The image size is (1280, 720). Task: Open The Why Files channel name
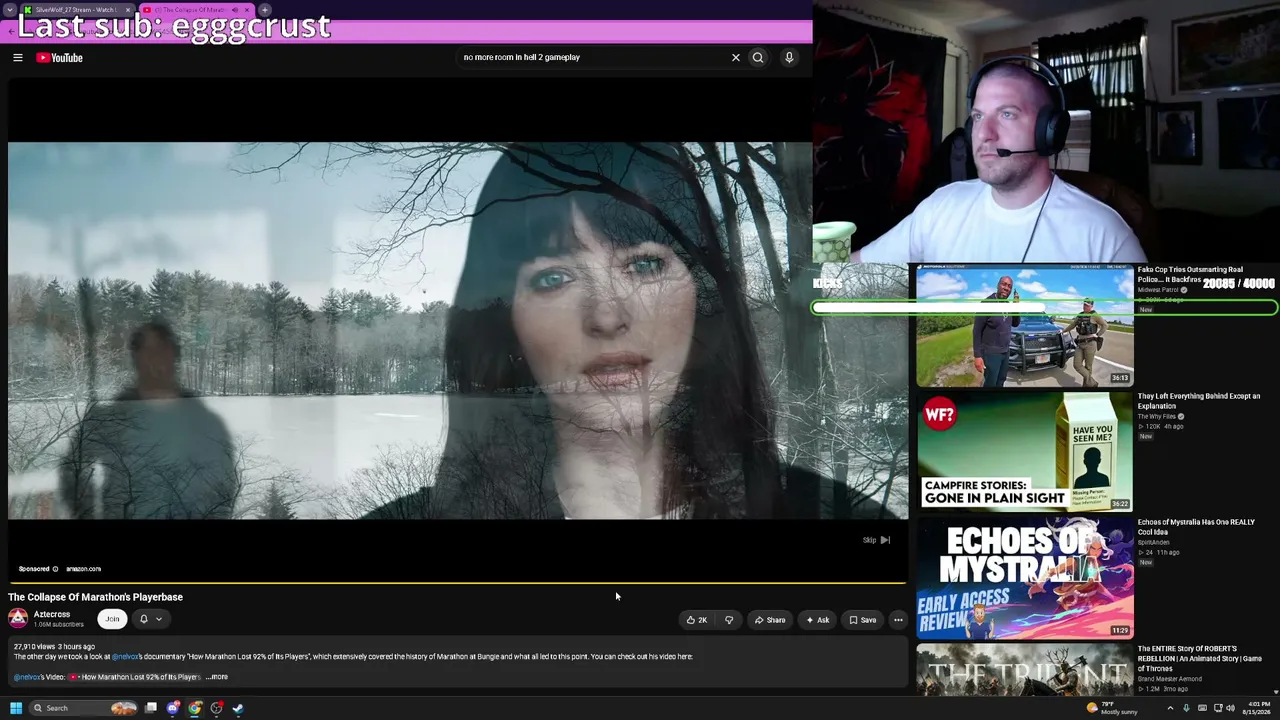click(x=1156, y=417)
